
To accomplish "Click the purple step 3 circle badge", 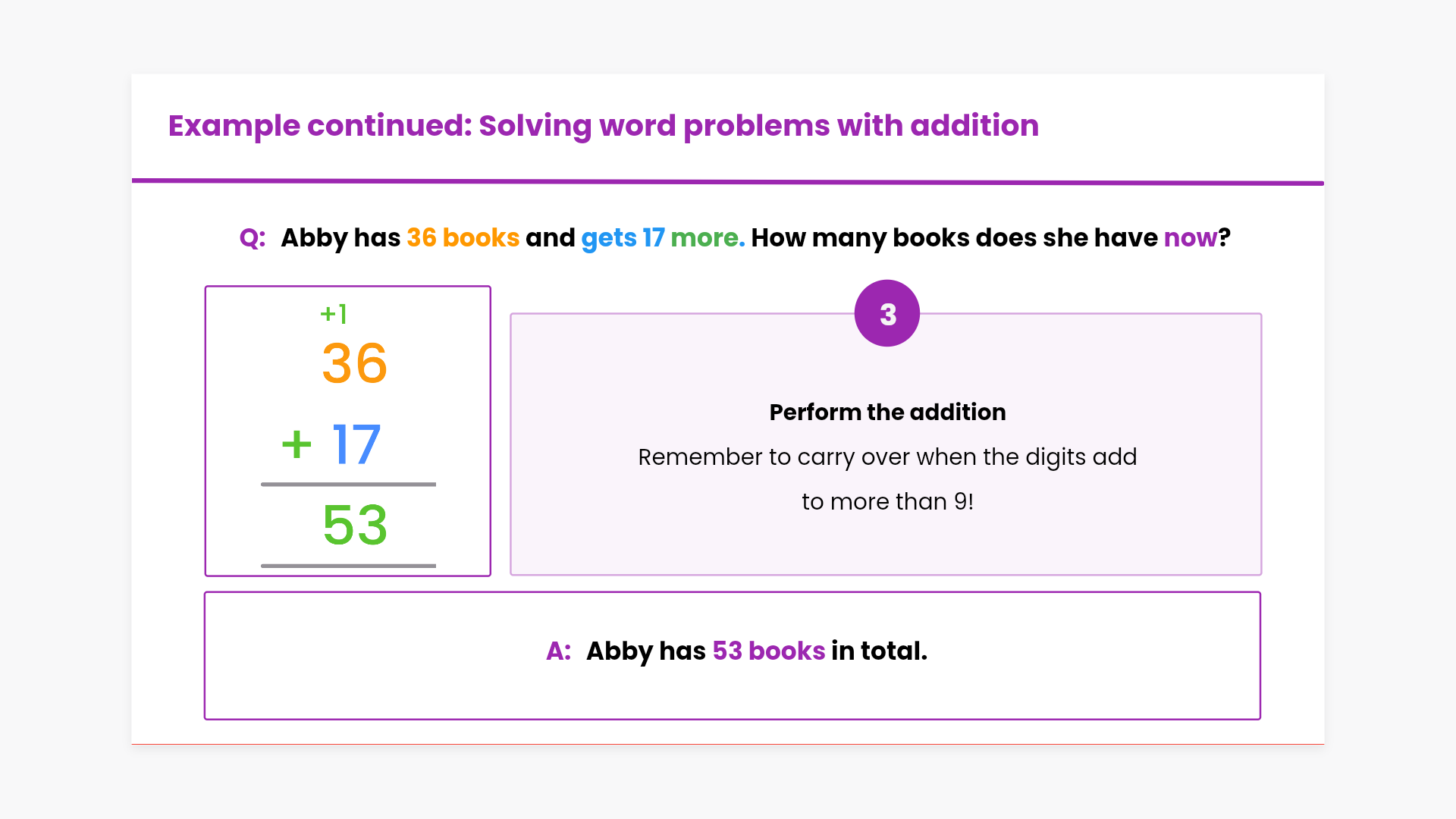I will pyautogui.click(x=886, y=314).
